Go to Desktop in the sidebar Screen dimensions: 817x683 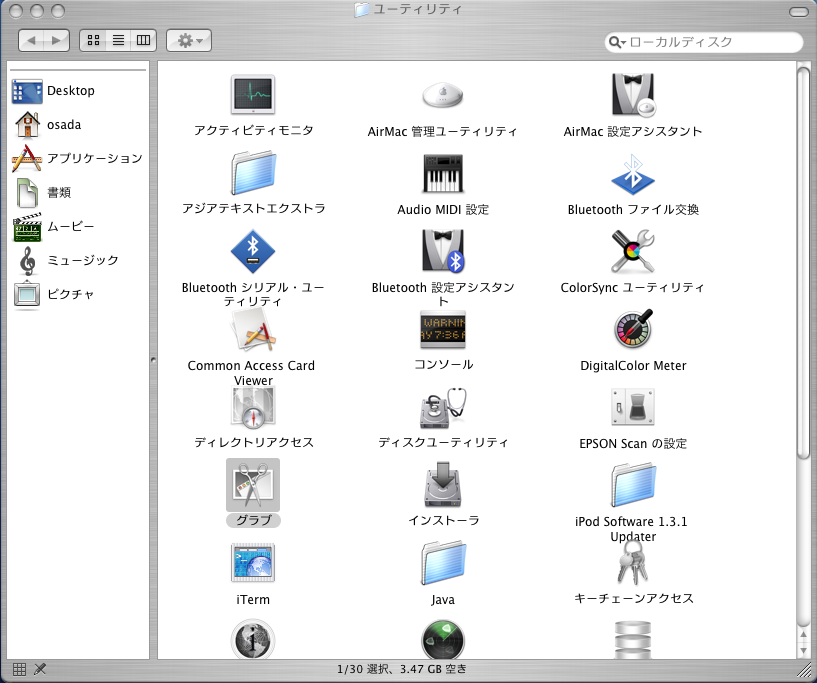pyautogui.click(x=53, y=91)
